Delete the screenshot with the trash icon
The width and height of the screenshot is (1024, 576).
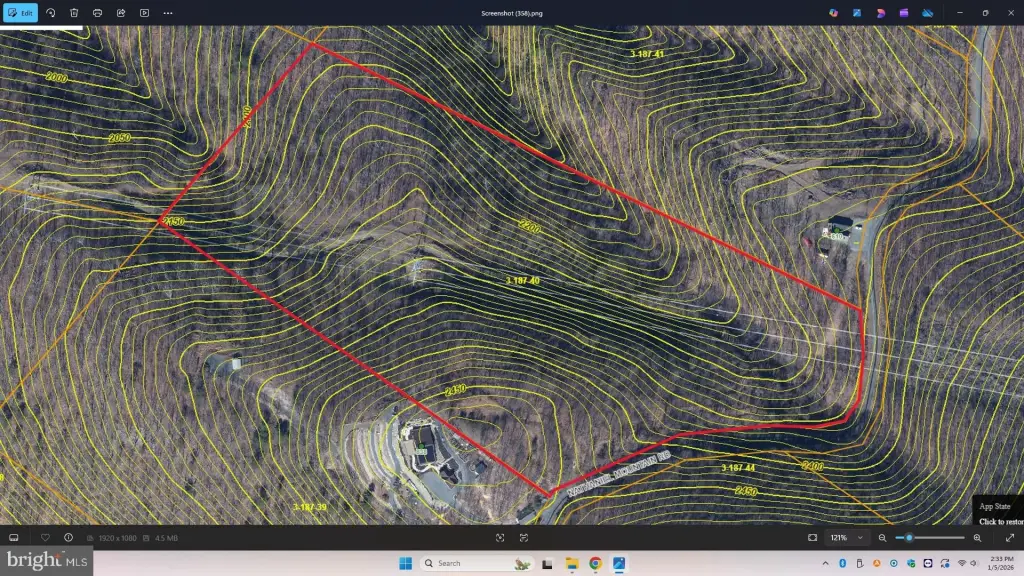tap(74, 13)
